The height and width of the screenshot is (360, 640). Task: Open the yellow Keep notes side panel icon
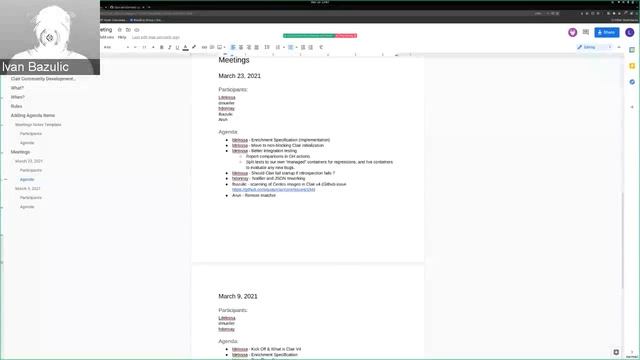tap(632, 66)
